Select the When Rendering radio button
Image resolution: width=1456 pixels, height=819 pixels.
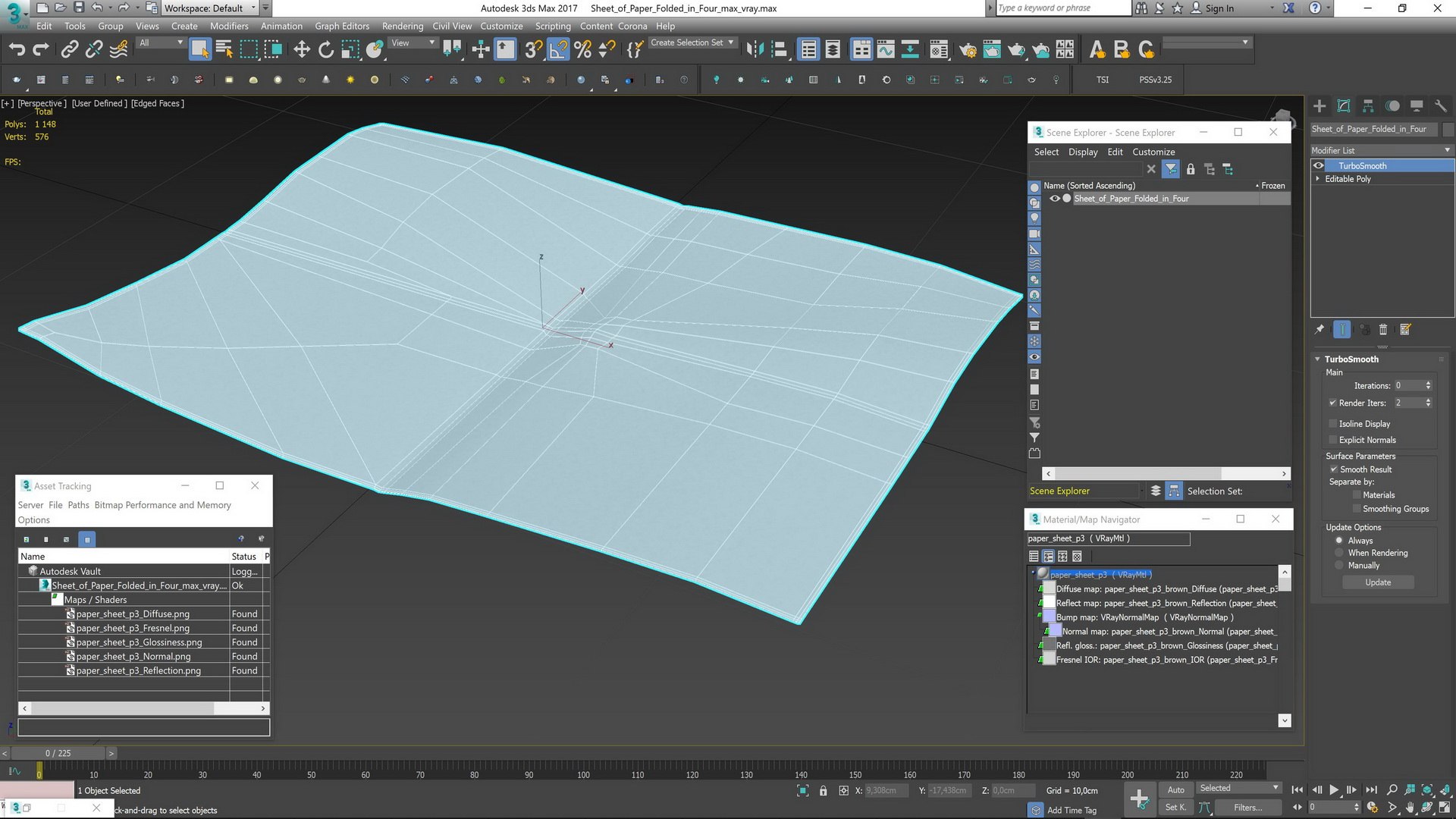coord(1339,553)
